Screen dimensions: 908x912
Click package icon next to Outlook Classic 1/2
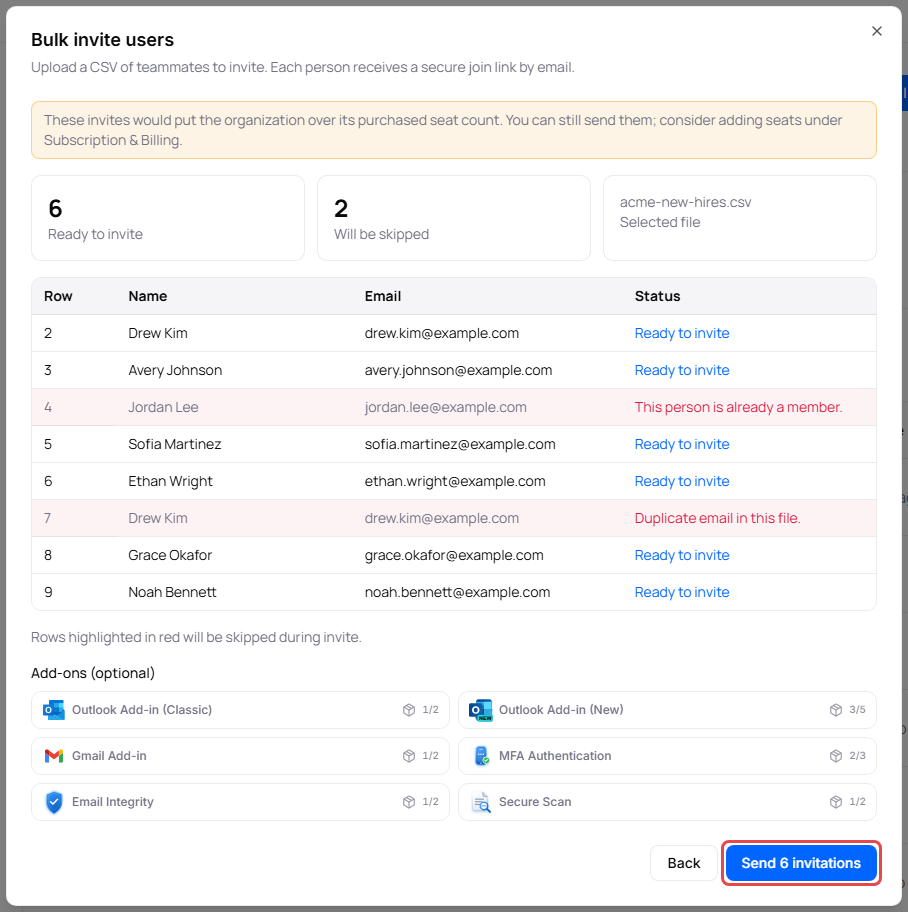point(409,710)
